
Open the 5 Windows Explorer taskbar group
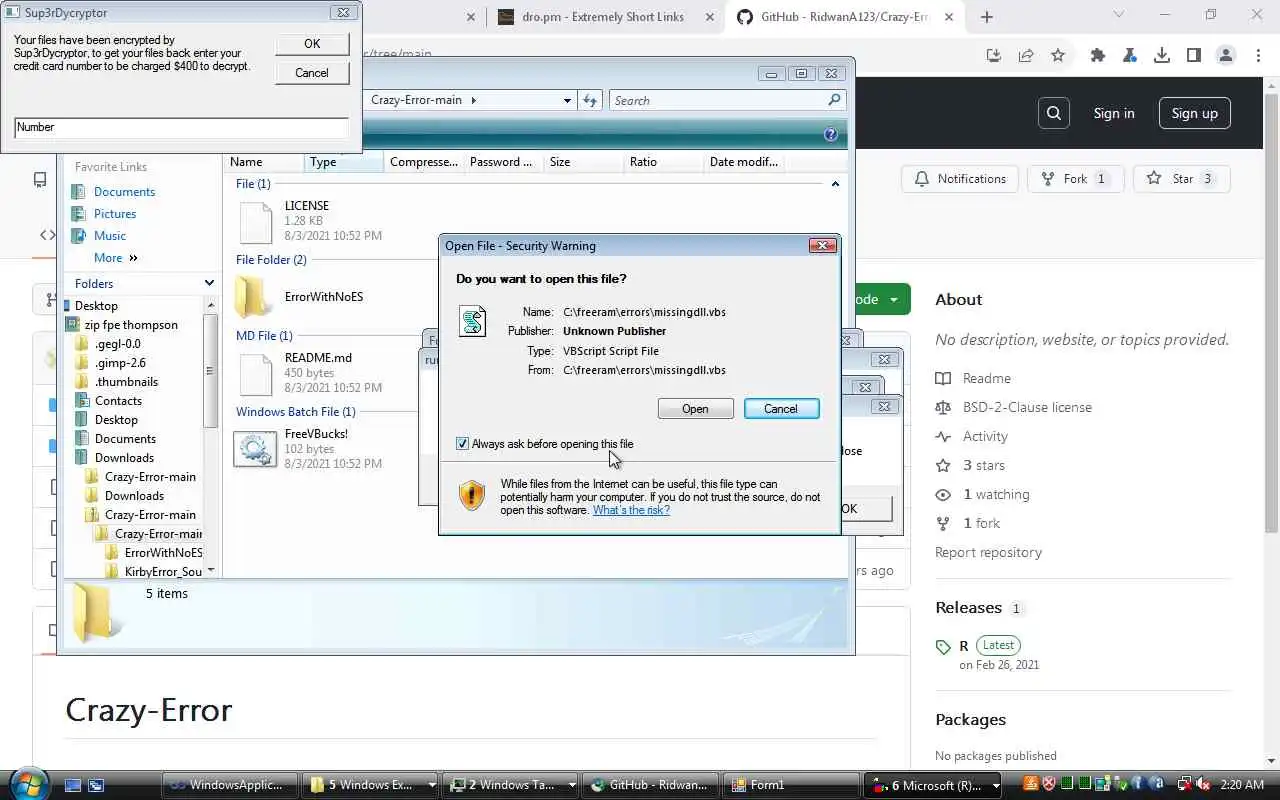pyautogui.click(x=372, y=785)
